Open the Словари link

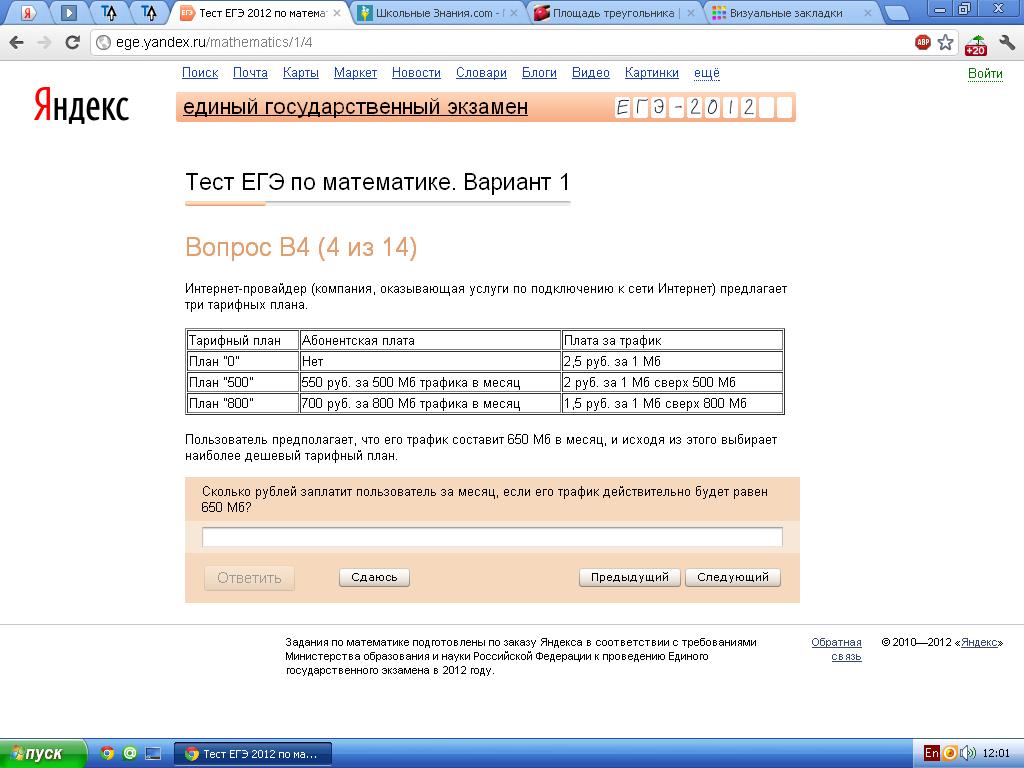click(x=481, y=73)
